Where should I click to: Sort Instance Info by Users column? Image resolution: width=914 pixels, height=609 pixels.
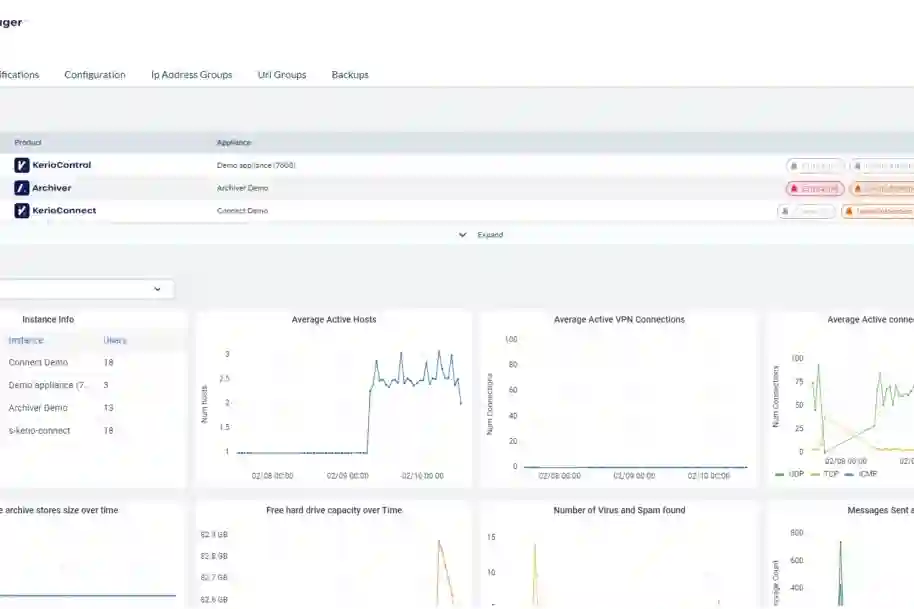click(x=115, y=340)
